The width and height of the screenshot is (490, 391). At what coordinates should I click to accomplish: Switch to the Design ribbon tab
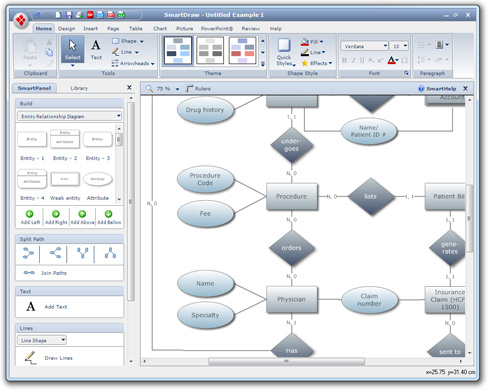click(x=66, y=29)
